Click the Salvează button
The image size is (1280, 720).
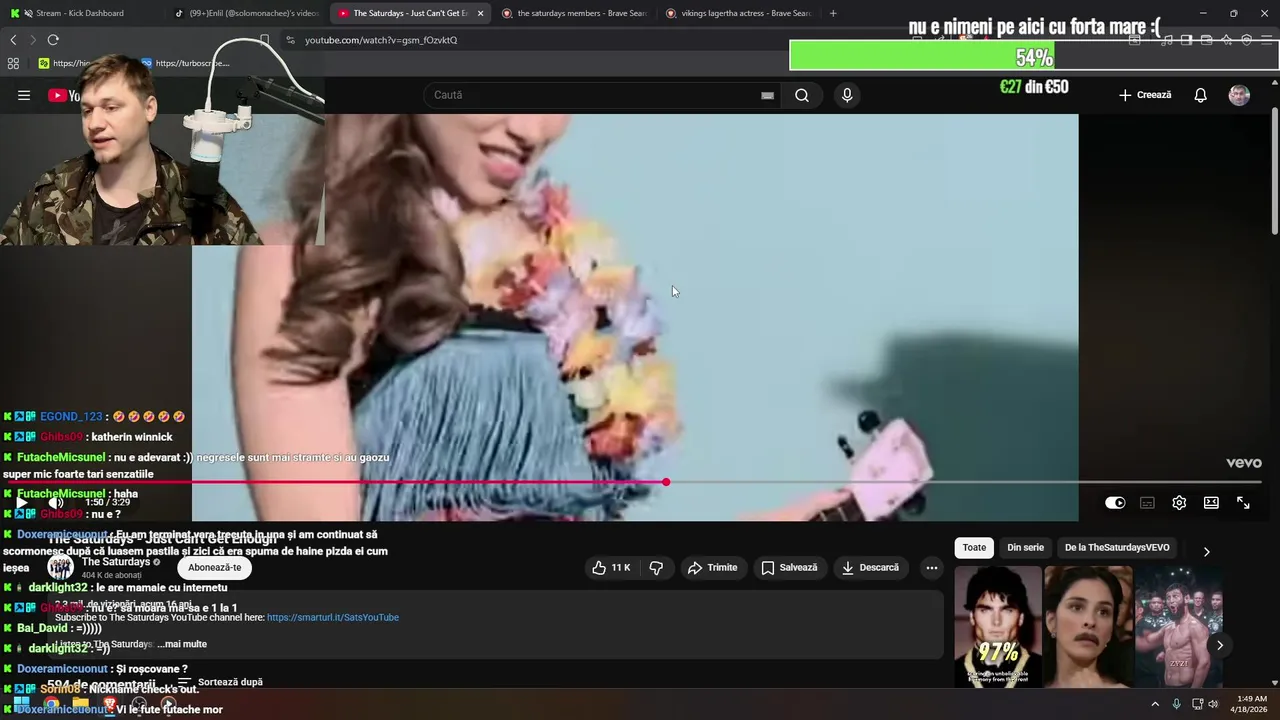pyautogui.click(x=790, y=567)
